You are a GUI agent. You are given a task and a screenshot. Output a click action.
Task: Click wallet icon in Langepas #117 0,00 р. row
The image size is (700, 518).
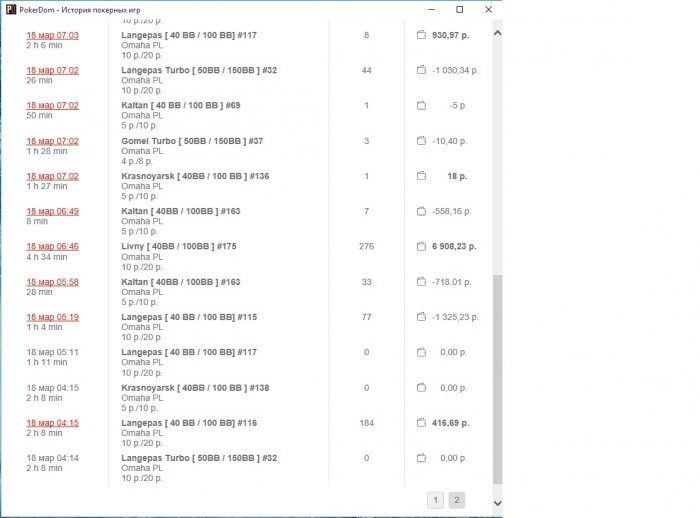coord(421,352)
